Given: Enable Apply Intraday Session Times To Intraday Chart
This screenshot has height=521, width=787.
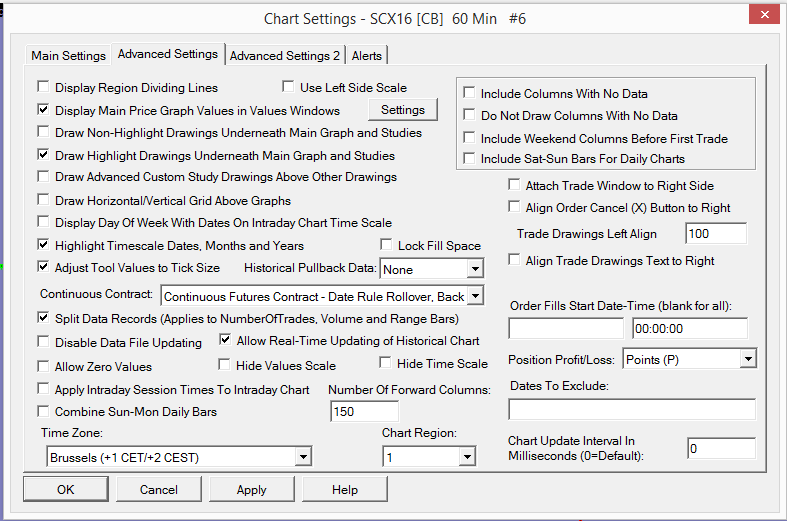Looking at the screenshot, I should (x=44, y=388).
